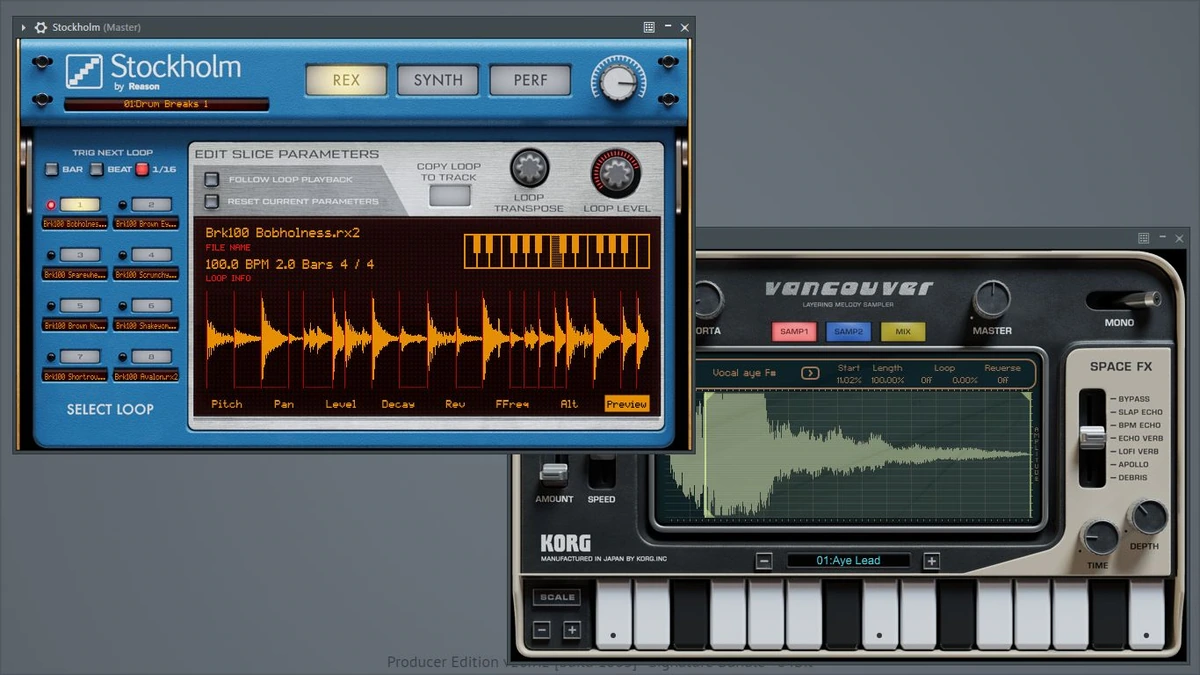Open the Stockholm window plugin options arrow

click(23, 28)
